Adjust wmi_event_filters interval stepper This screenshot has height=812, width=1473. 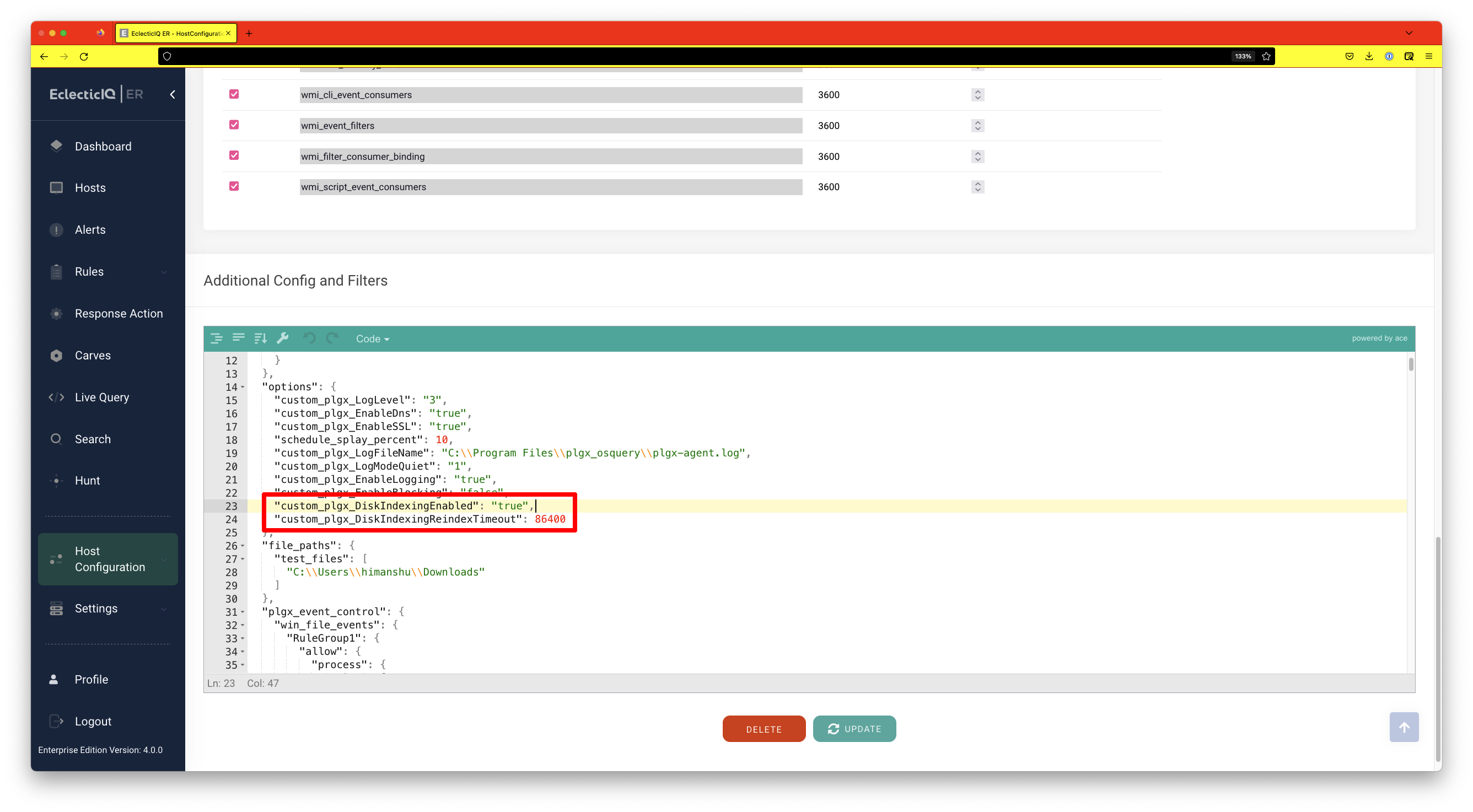tap(977, 126)
